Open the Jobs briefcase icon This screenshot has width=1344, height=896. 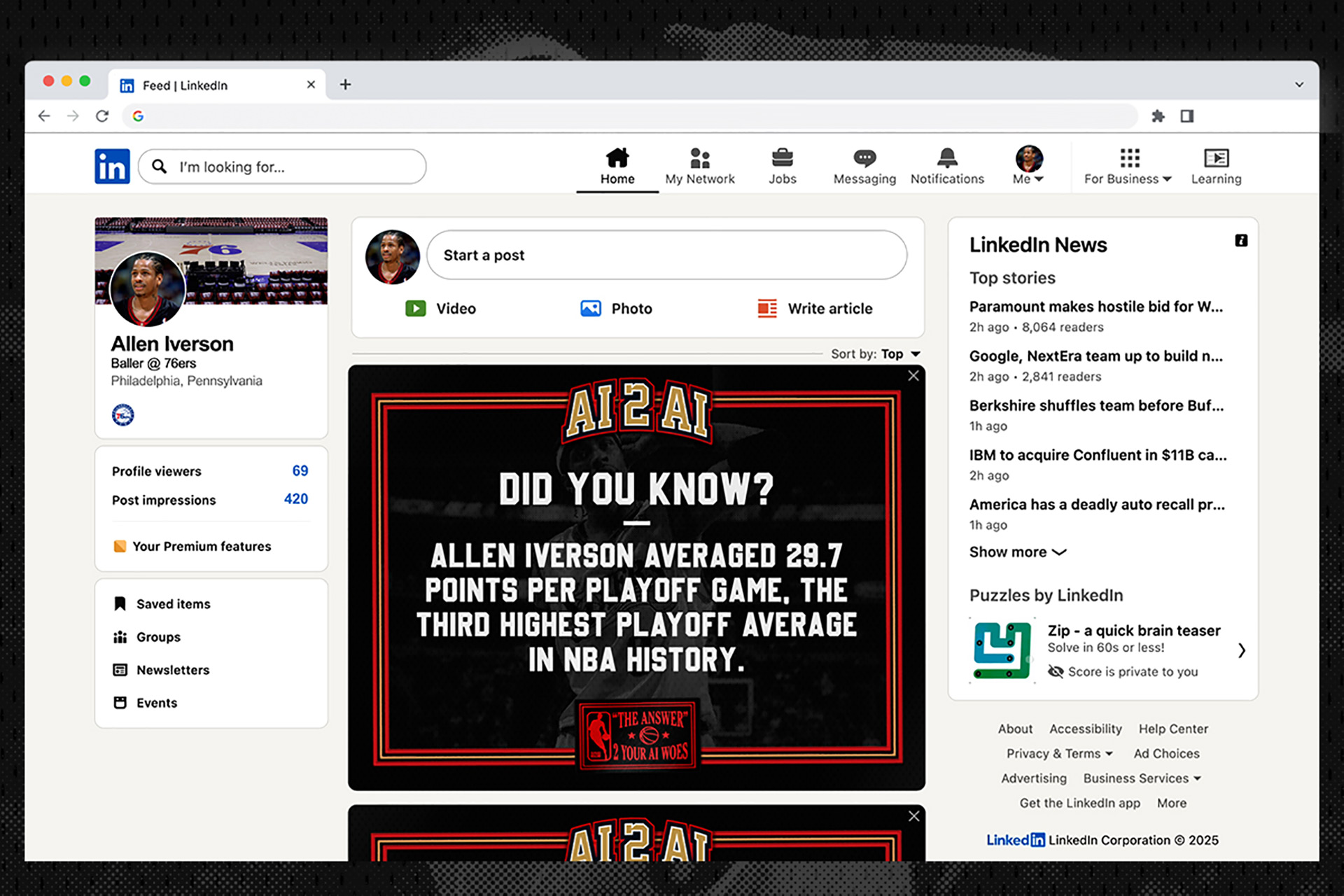pos(782,158)
